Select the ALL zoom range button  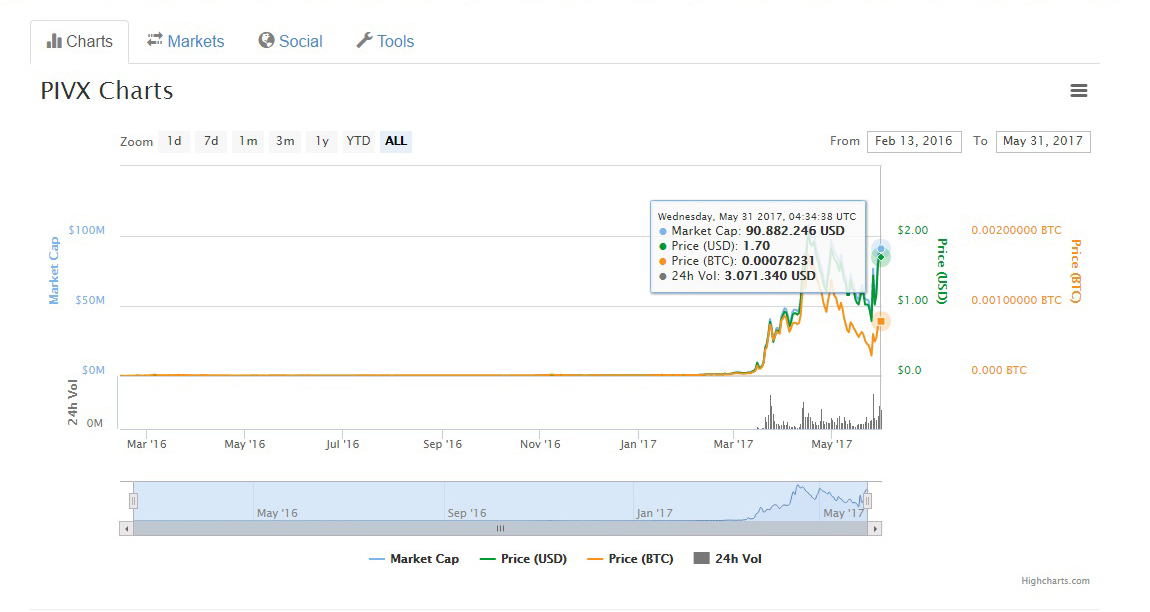click(396, 141)
